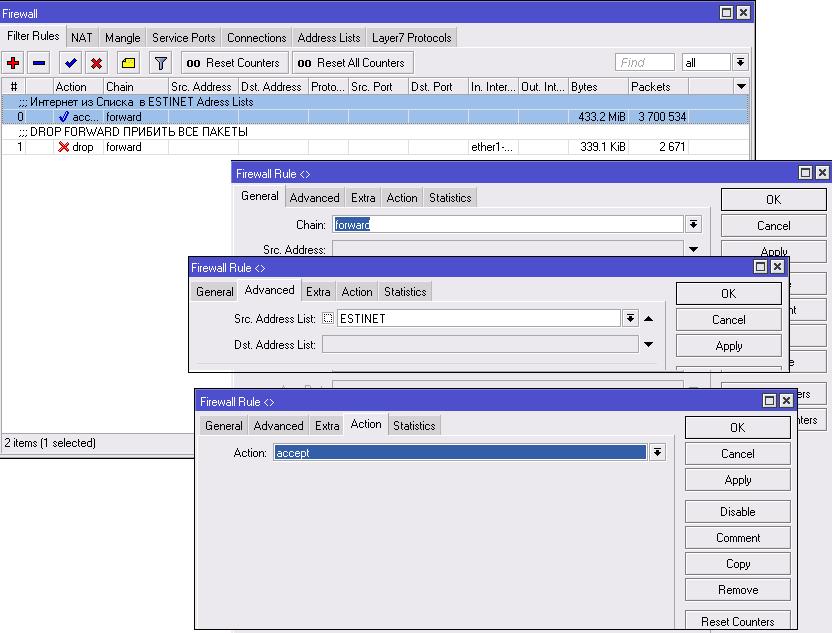Image resolution: width=840 pixels, height=633 pixels.
Task: Click OK in the top General dialog
Action: coord(774,199)
